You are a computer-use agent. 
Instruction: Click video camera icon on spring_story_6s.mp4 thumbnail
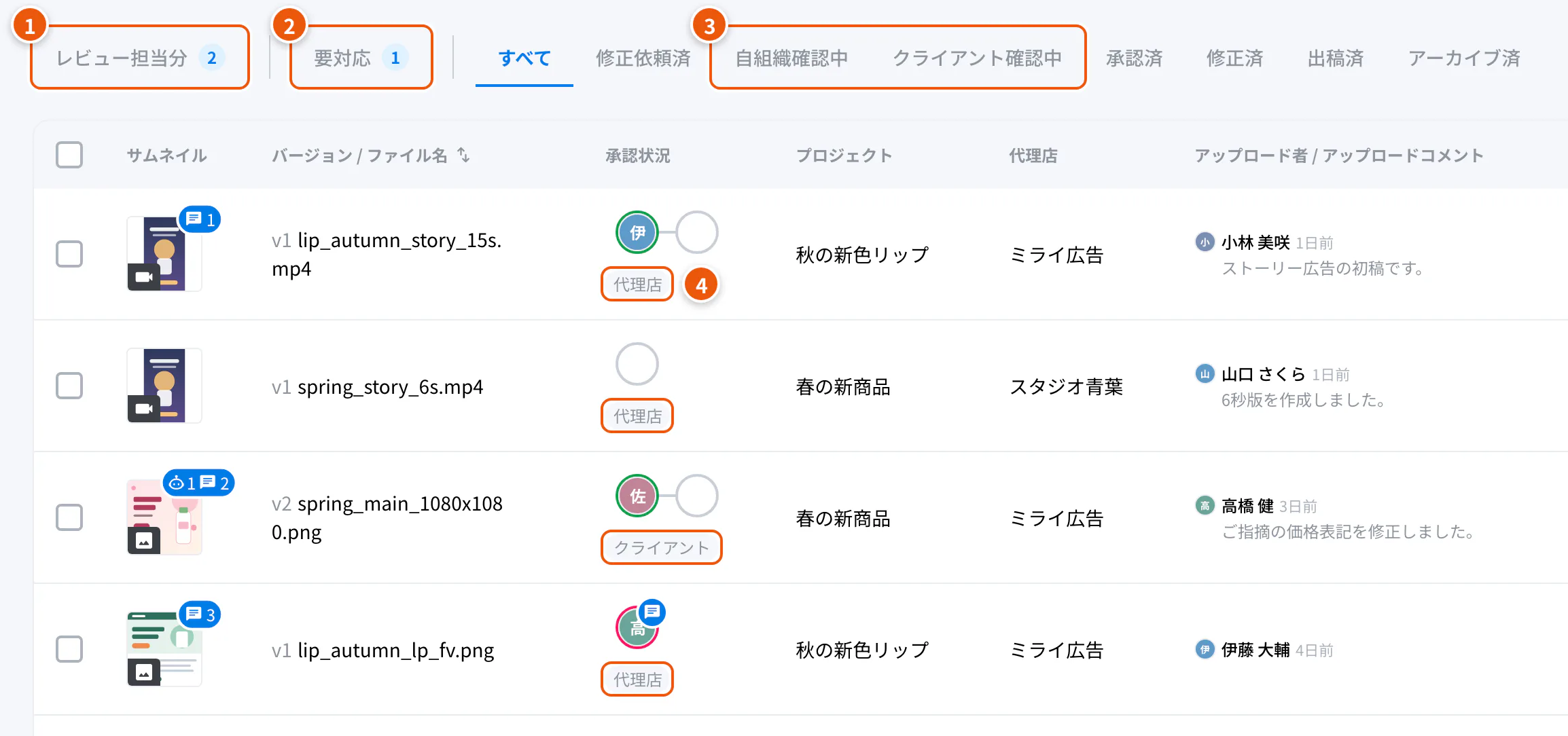(x=144, y=409)
